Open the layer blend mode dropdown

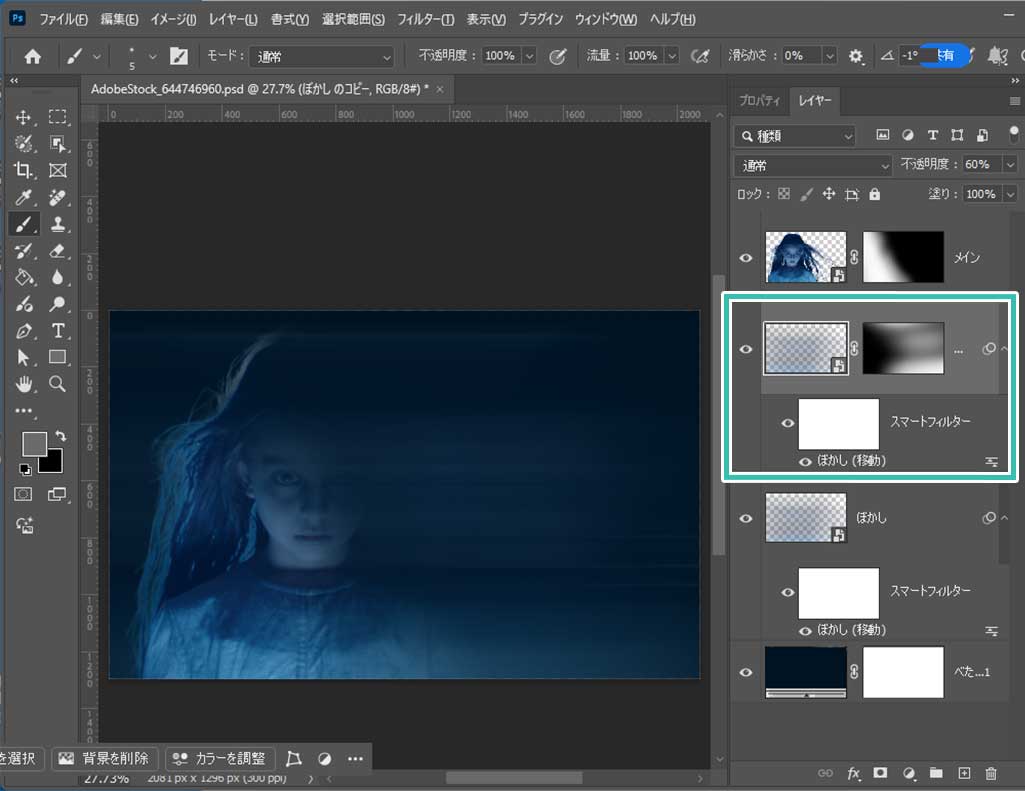pyautogui.click(x=812, y=165)
